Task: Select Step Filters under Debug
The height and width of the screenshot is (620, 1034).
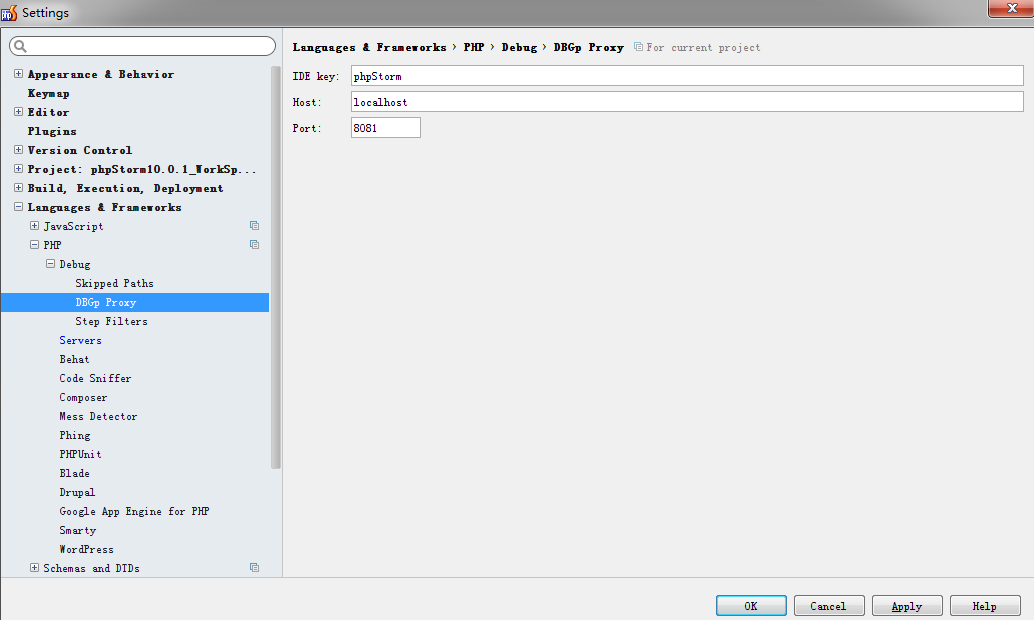Action: pyautogui.click(x=111, y=321)
